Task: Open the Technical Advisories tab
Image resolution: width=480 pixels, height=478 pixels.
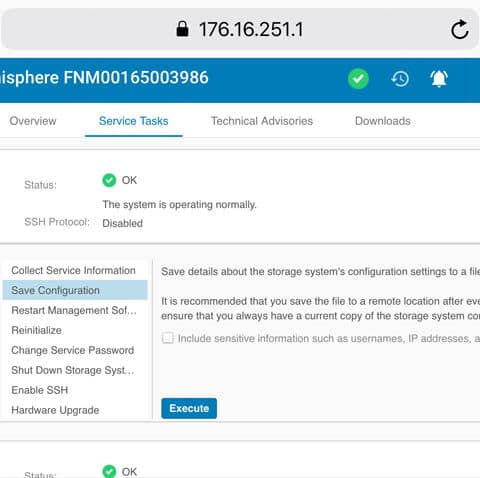Action: tap(262, 121)
